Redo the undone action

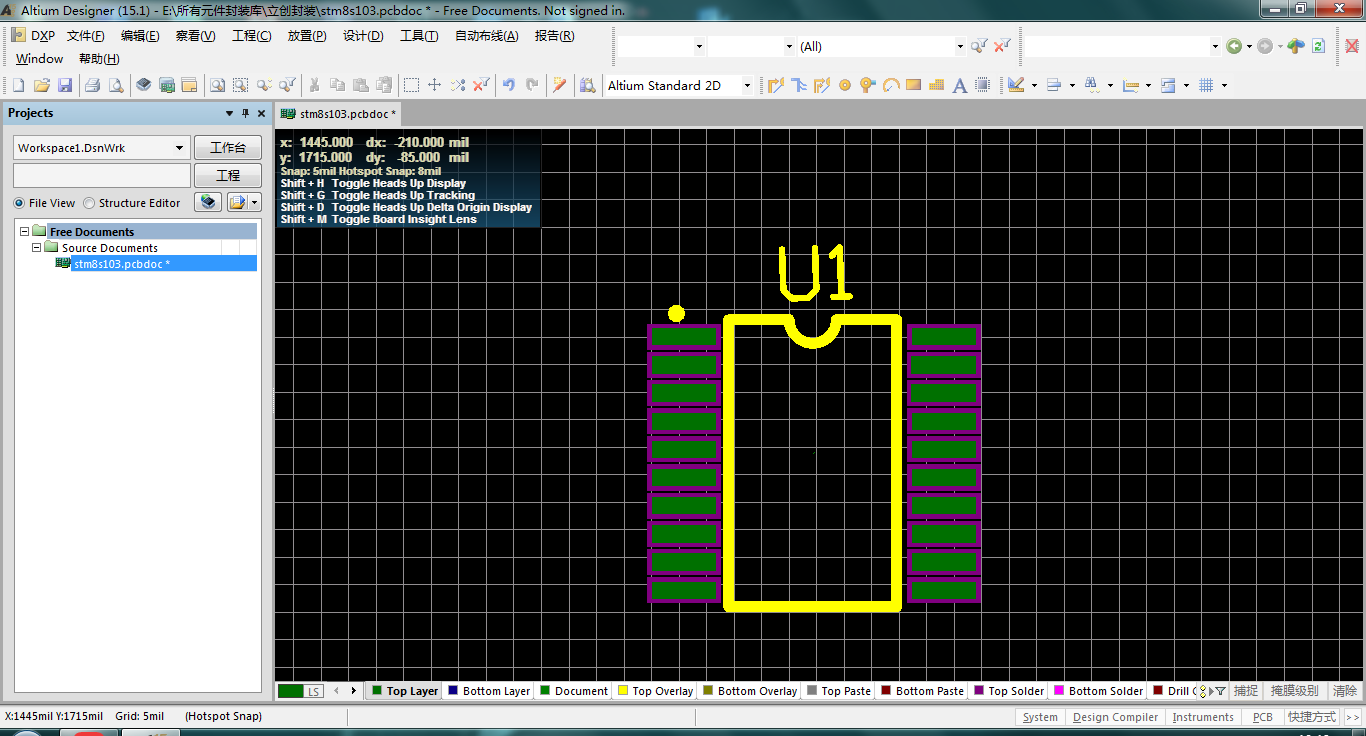click(532, 85)
